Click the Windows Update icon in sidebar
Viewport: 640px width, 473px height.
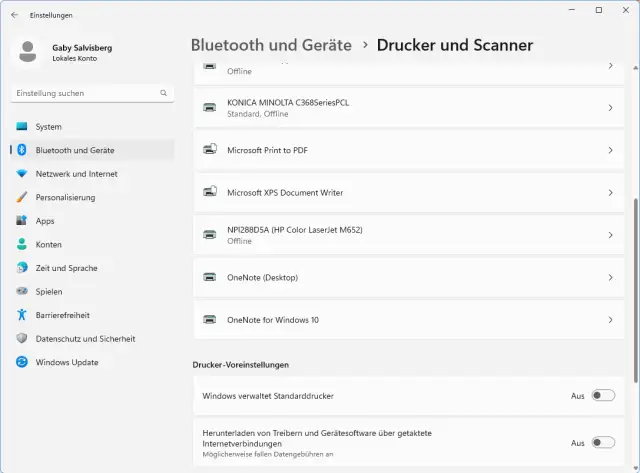click(x=21, y=362)
